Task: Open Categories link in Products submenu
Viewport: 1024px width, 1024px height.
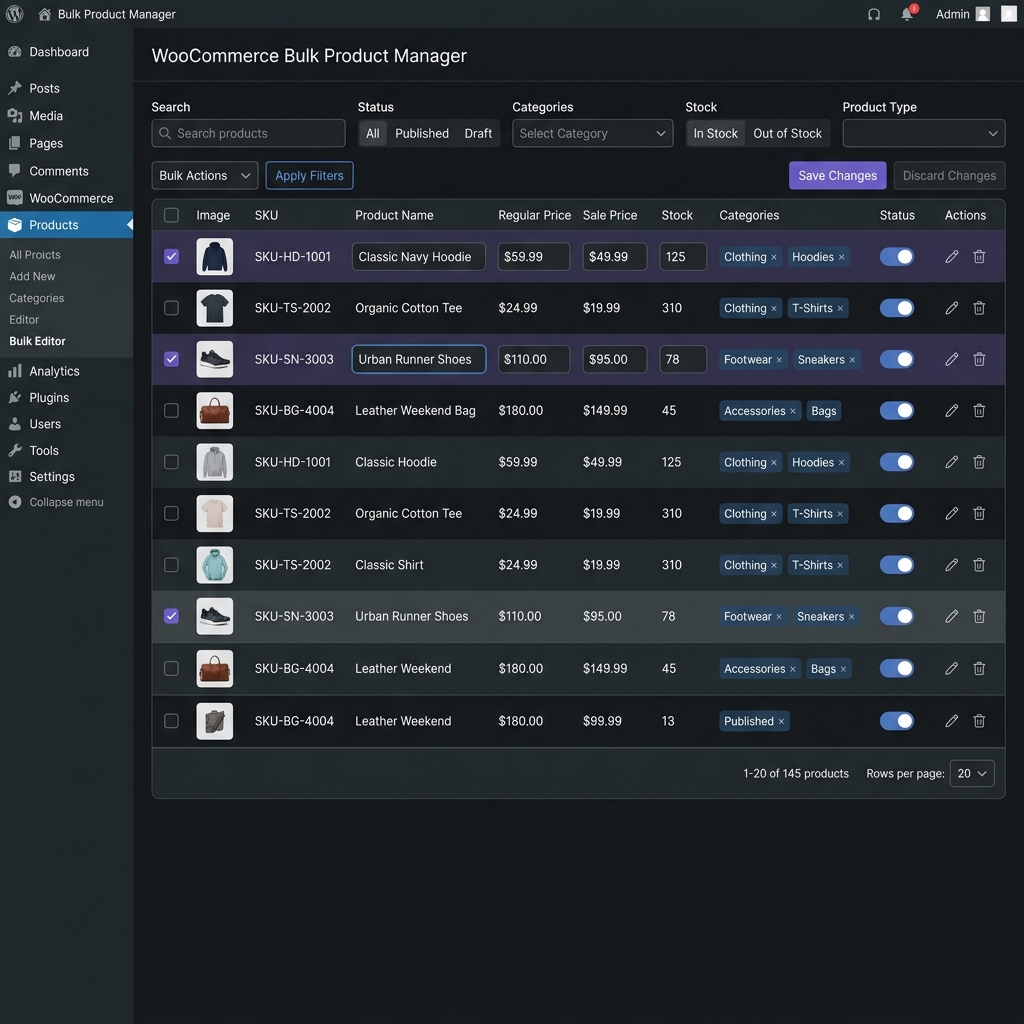Action: click(x=37, y=298)
